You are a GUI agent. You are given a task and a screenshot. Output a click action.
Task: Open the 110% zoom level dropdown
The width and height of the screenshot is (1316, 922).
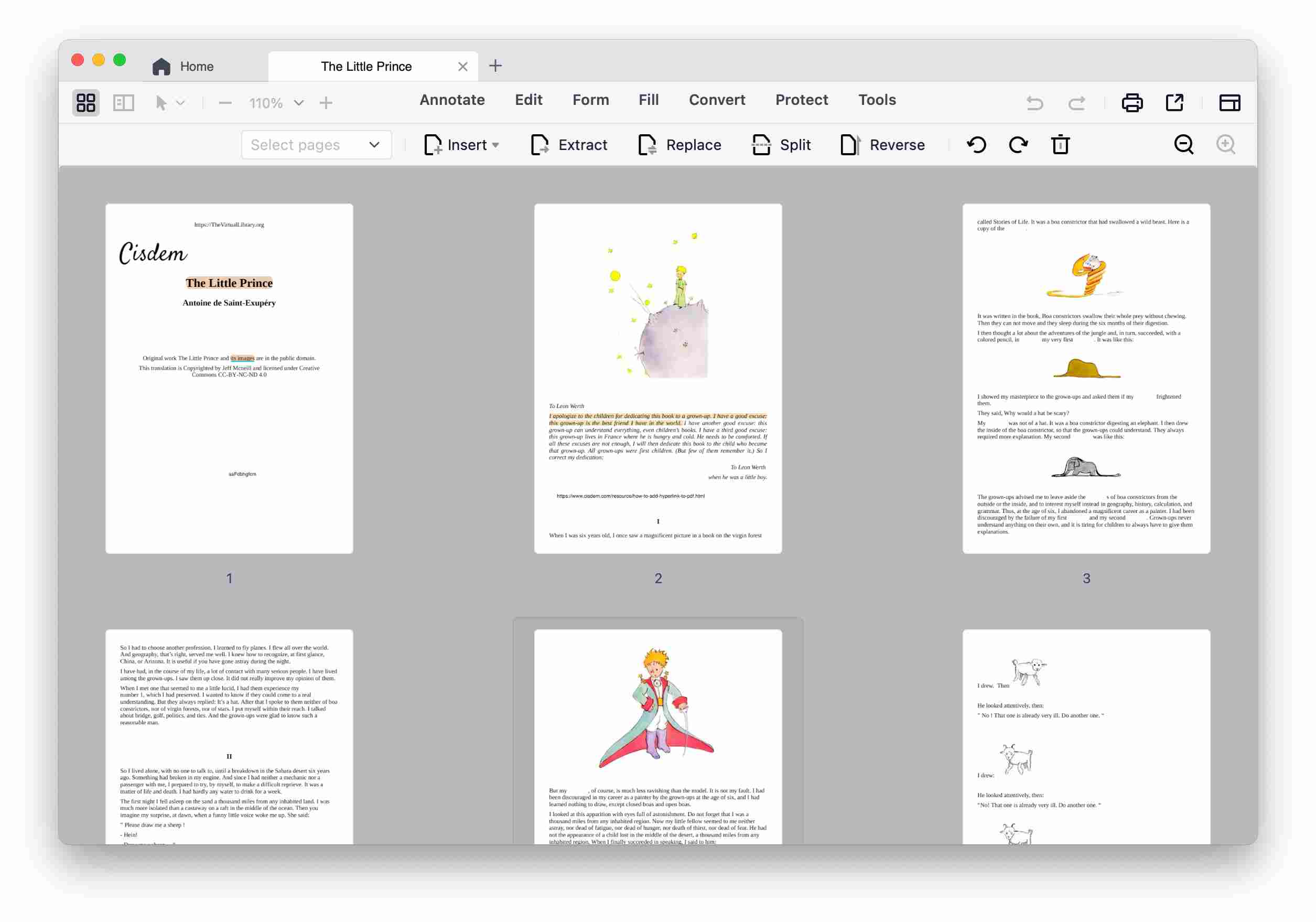pyautogui.click(x=299, y=103)
